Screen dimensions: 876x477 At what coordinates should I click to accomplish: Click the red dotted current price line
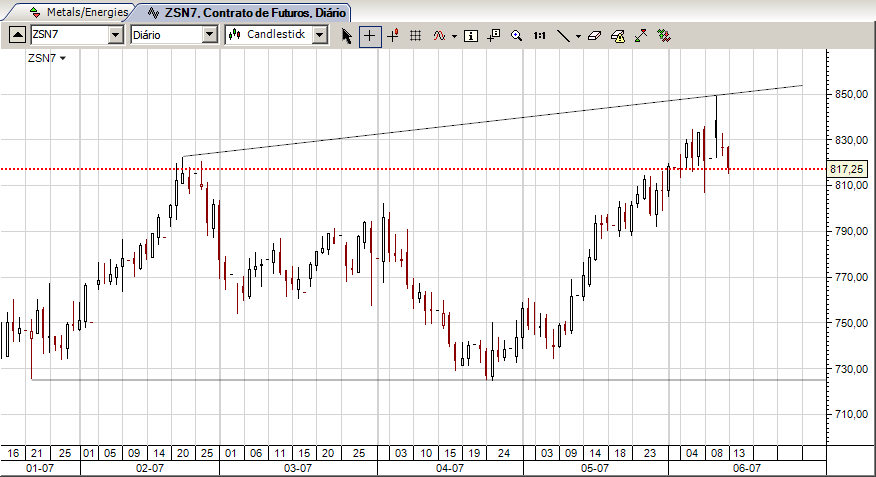click(x=413, y=169)
